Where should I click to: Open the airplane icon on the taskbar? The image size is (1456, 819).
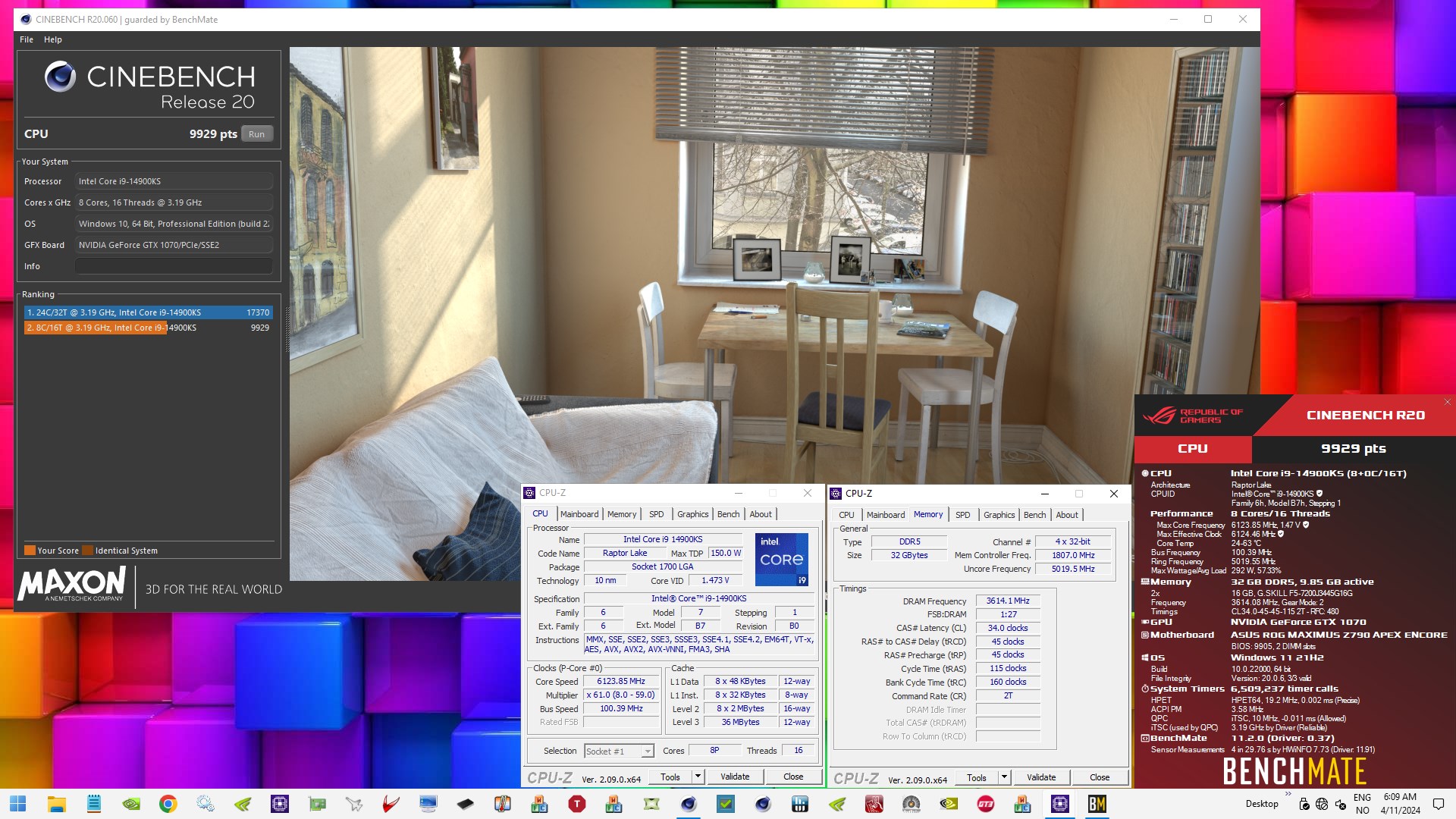click(x=354, y=804)
